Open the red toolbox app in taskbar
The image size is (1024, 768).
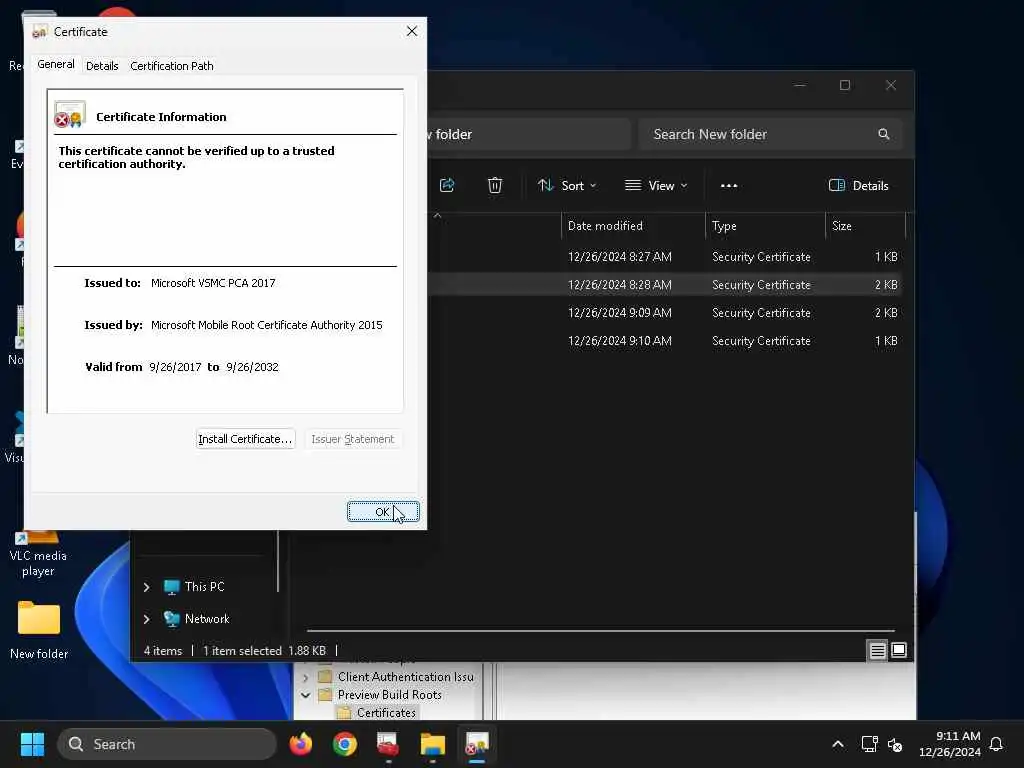[388, 744]
